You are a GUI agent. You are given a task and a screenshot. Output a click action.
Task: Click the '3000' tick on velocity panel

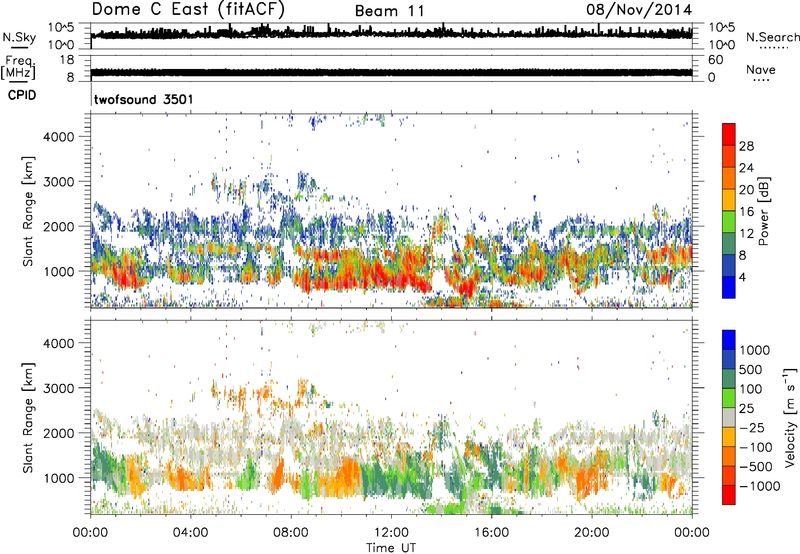coord(59,388)
